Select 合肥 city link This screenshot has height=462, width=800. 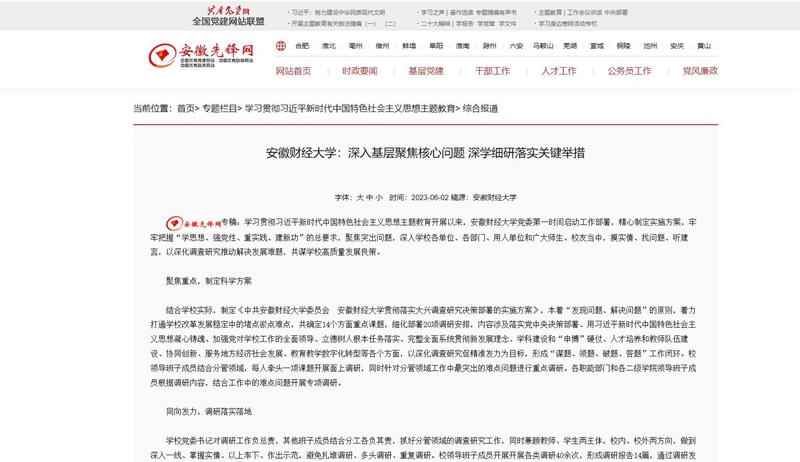pyautogui.click(x=302, y=46)
